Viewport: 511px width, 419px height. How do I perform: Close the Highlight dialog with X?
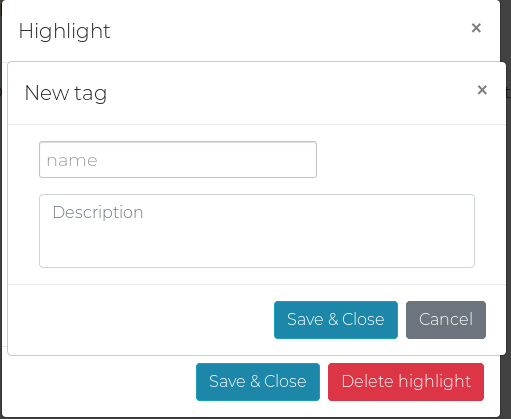(476, 28)
